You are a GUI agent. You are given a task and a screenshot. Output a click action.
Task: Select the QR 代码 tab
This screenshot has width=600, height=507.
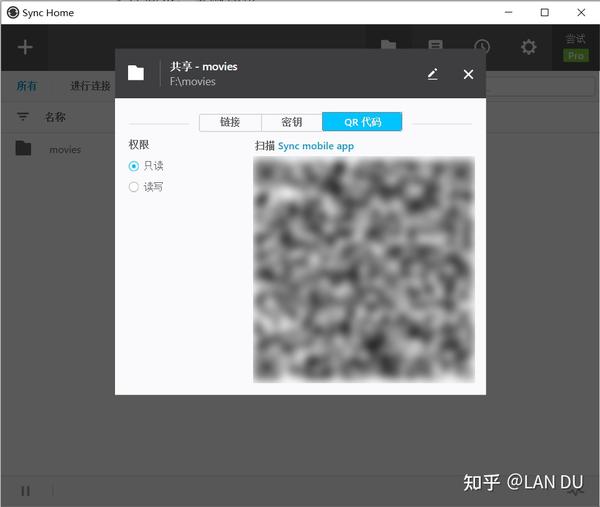point(362,122)
